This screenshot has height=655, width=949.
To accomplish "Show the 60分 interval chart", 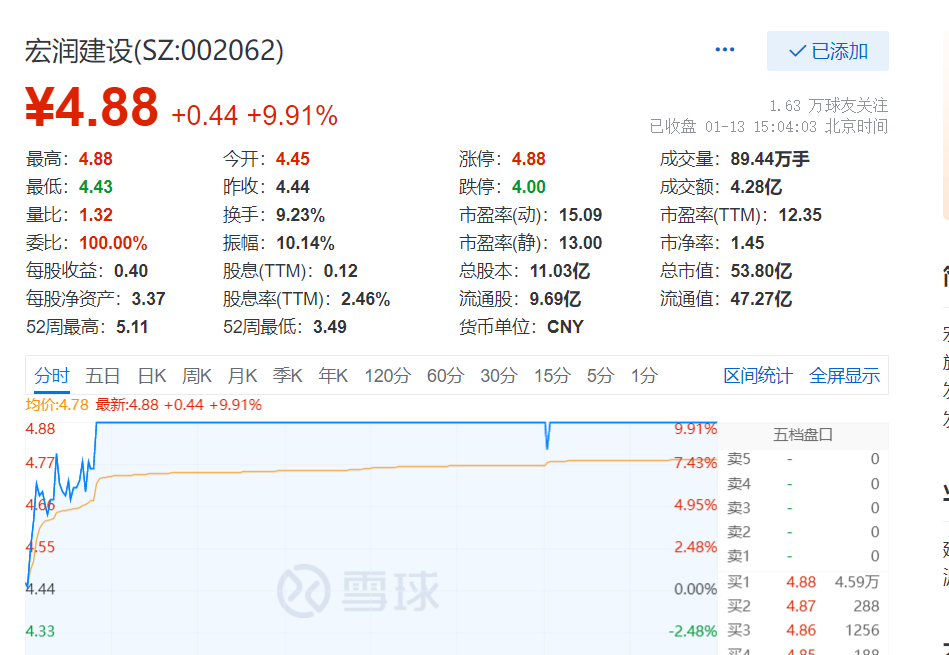I will [445, 376].
